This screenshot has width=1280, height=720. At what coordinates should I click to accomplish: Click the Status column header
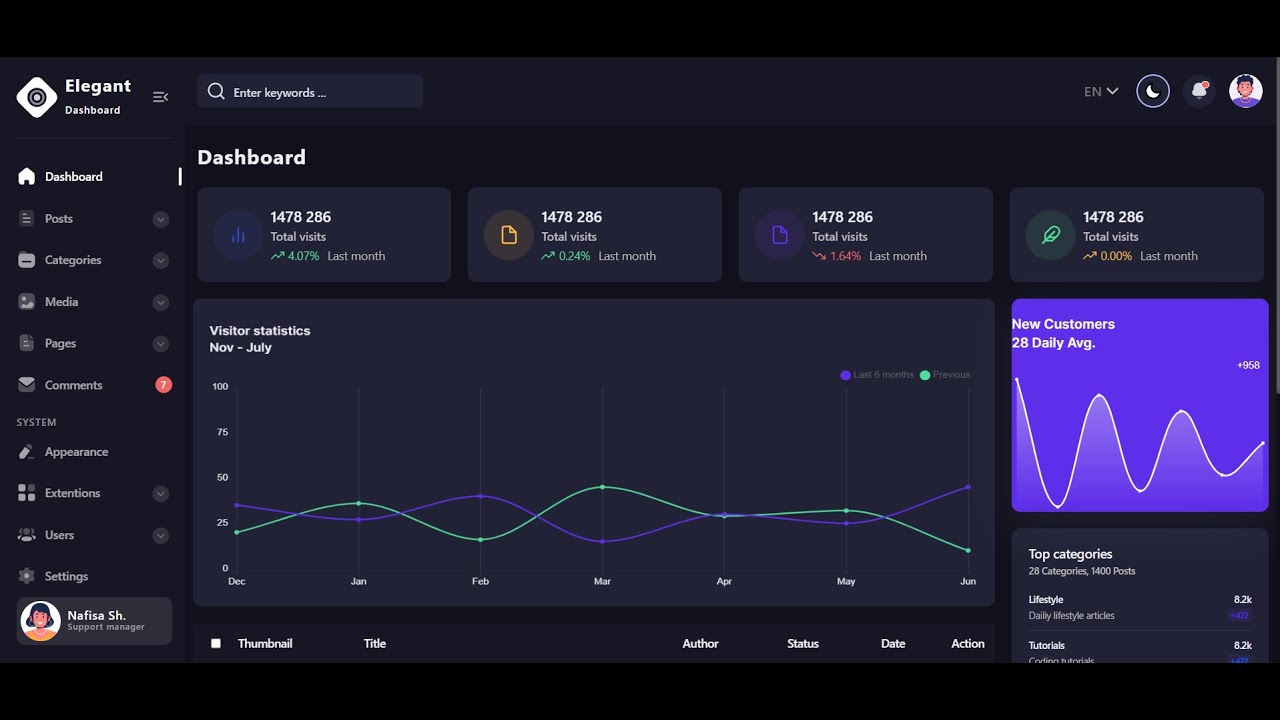803,644
